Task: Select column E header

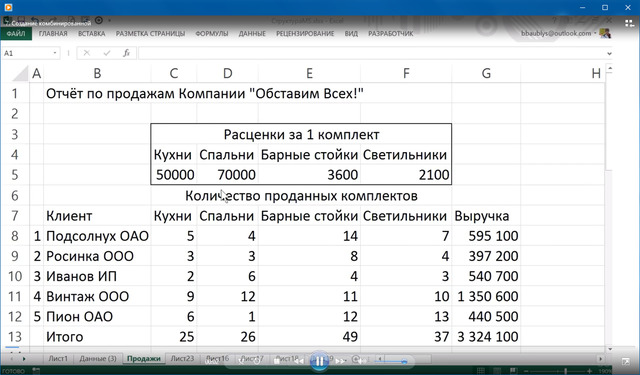Action: 309,73
